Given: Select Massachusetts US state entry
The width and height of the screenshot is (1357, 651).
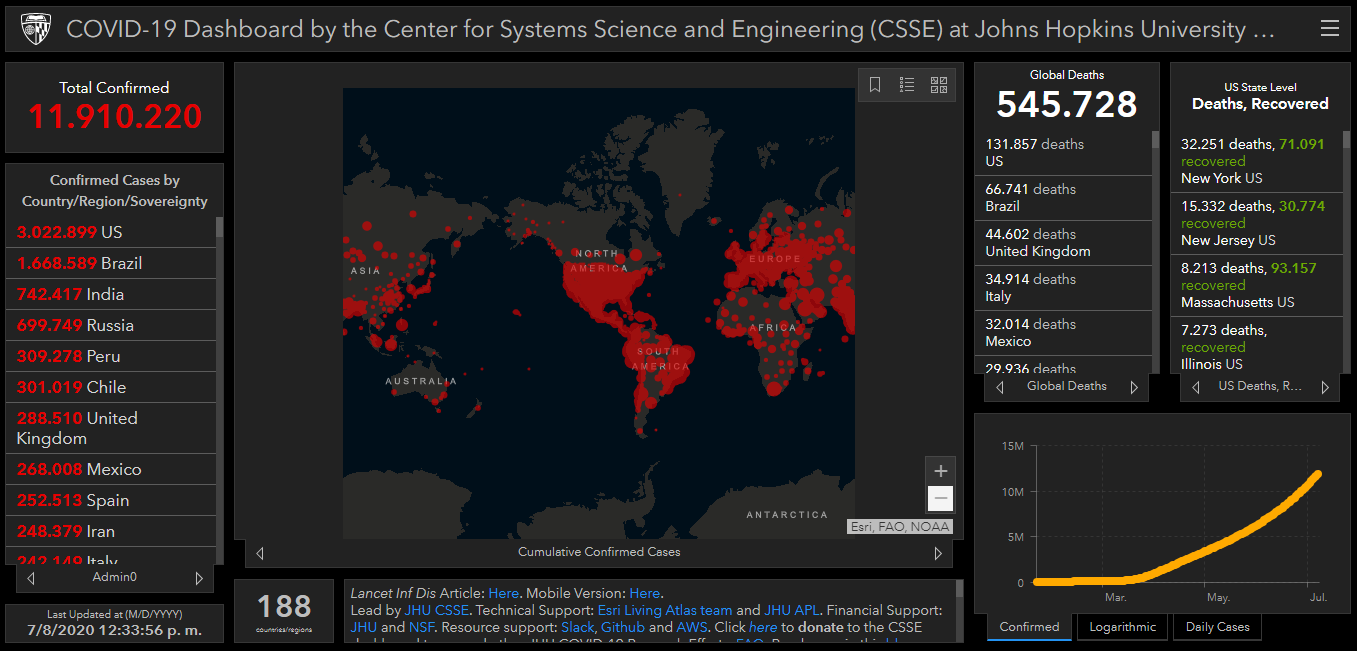Looking at the screenshot, I should (1257, 285).
